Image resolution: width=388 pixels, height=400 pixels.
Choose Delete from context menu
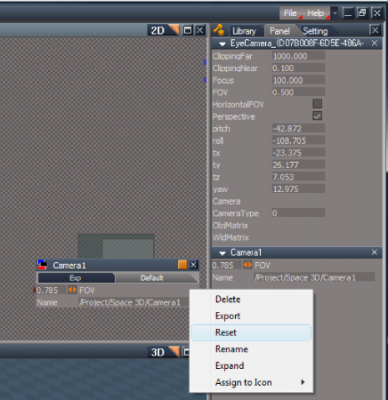(251, 299)
